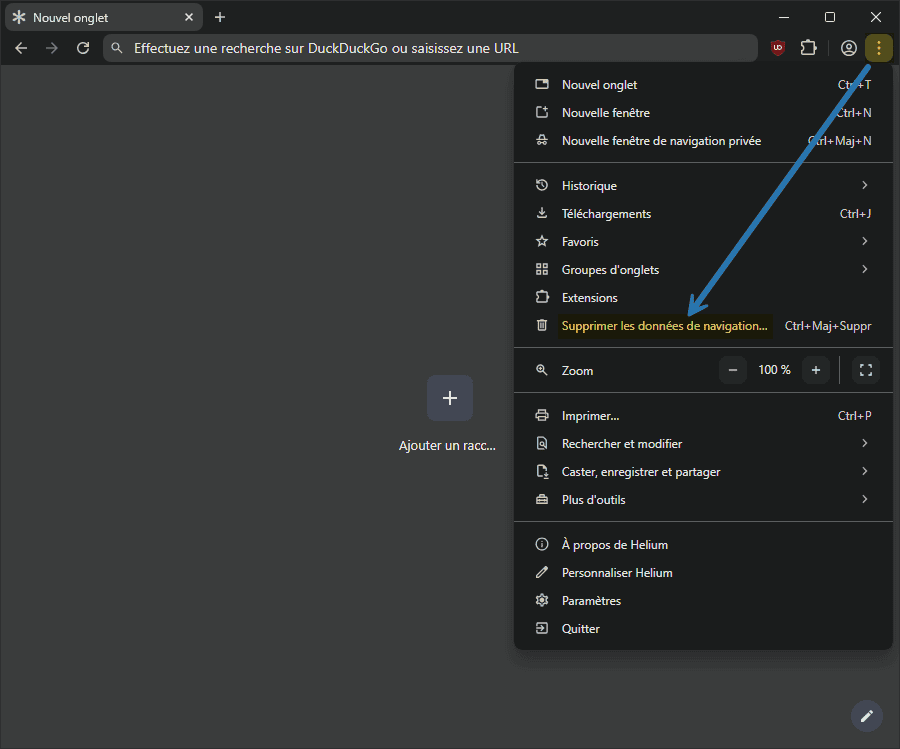The image size is (900, 749).
Task: Open a new tab with the plus button
Action: point(220,17)
